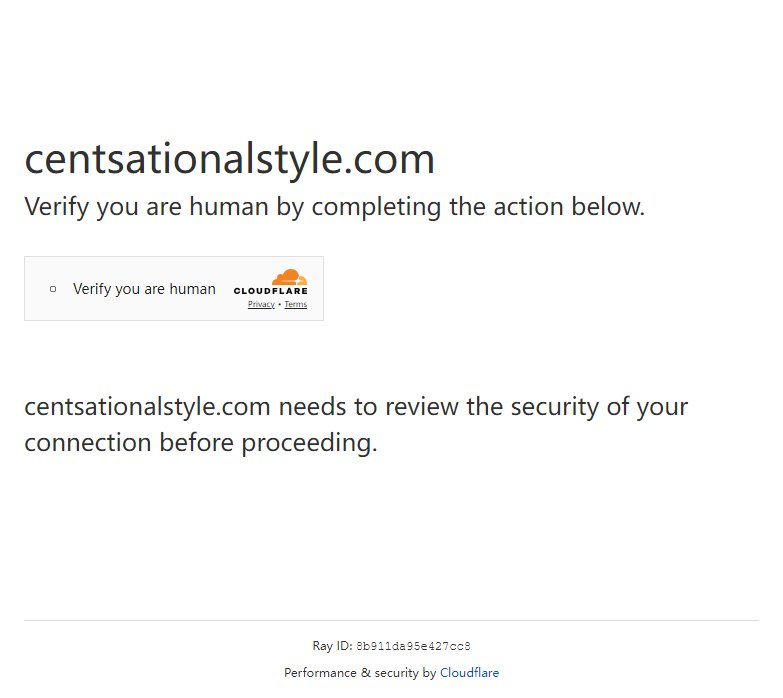Click the Ray ID value 8b911da95e427cc8
This screenshot has height=698, width=783.
click(x=413, y=647)
